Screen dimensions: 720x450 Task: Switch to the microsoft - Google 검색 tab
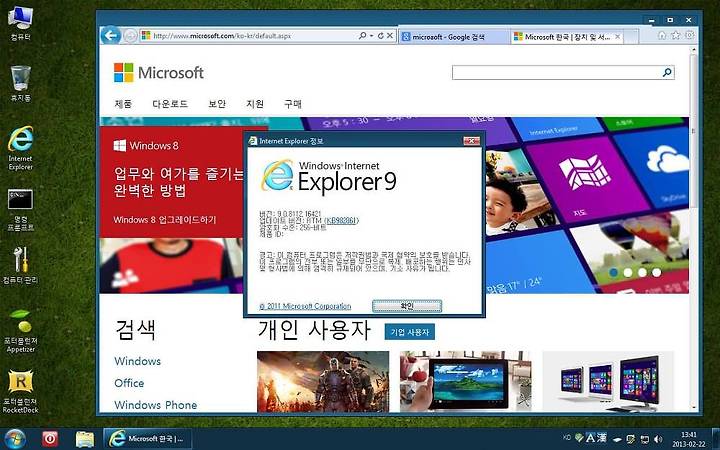tap(454, 37)
